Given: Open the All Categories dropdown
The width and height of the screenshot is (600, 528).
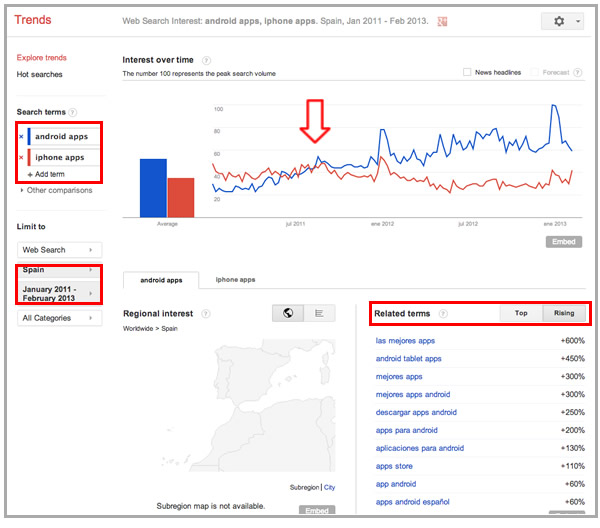Looking at the screenshot, I should tap(59, 318).
